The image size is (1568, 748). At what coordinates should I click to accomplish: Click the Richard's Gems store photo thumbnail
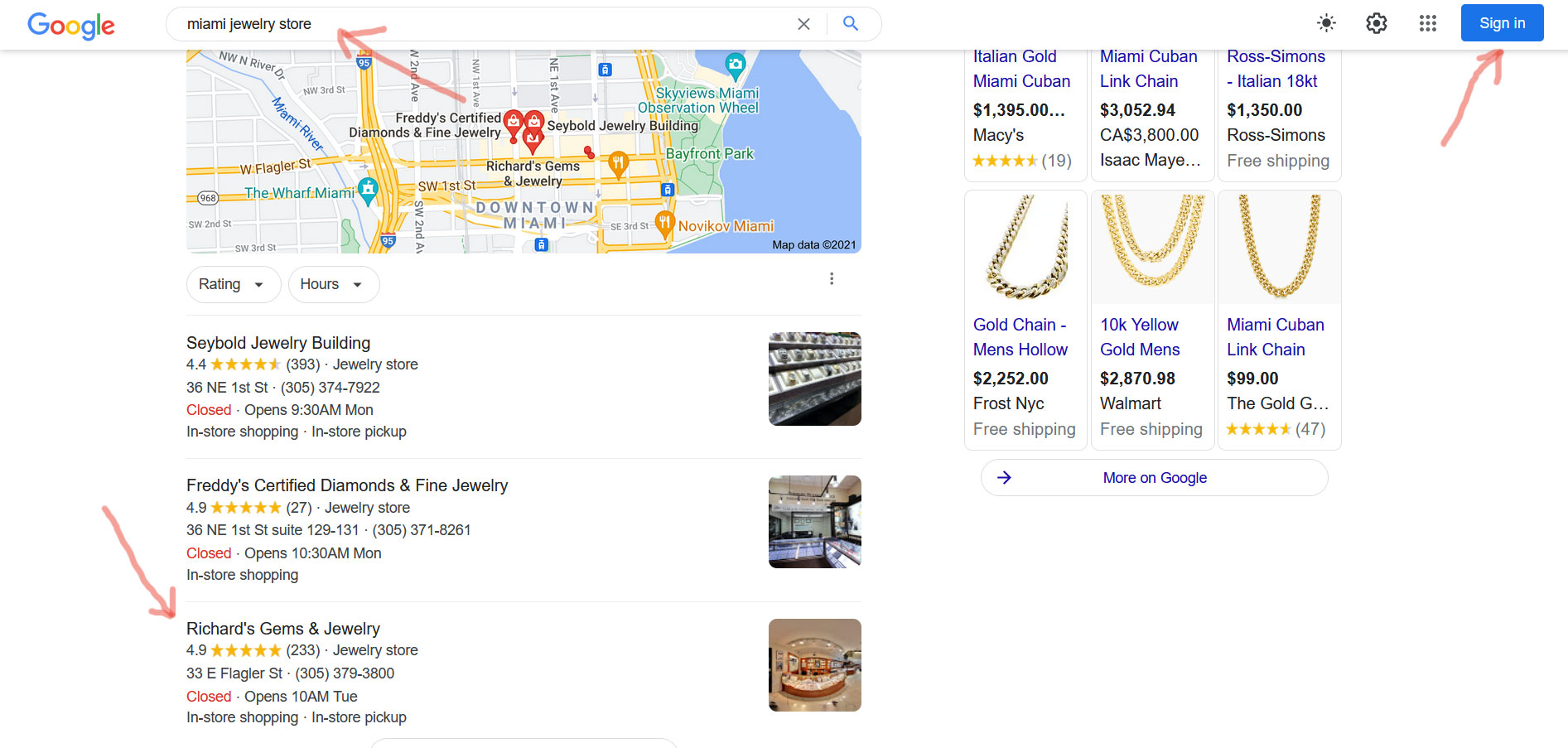[814, 664]
